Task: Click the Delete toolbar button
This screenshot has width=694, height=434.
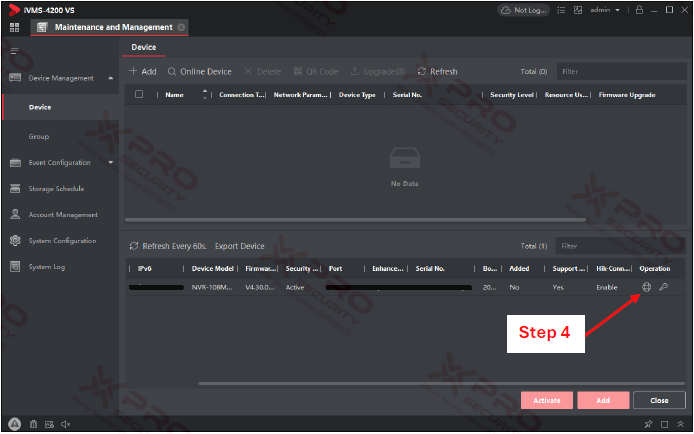Action: click(263, 71)
